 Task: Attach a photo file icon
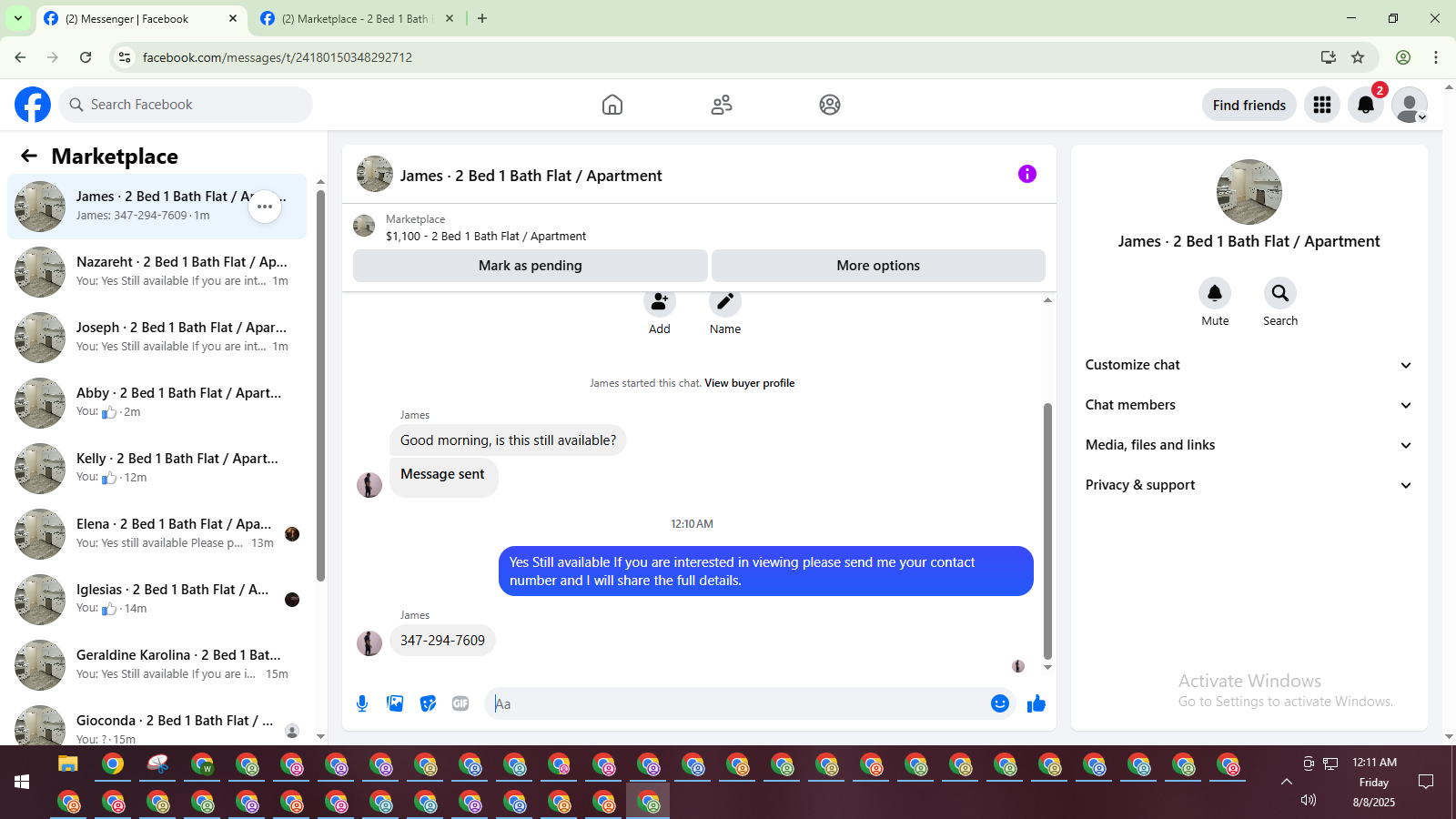[395, 703]
